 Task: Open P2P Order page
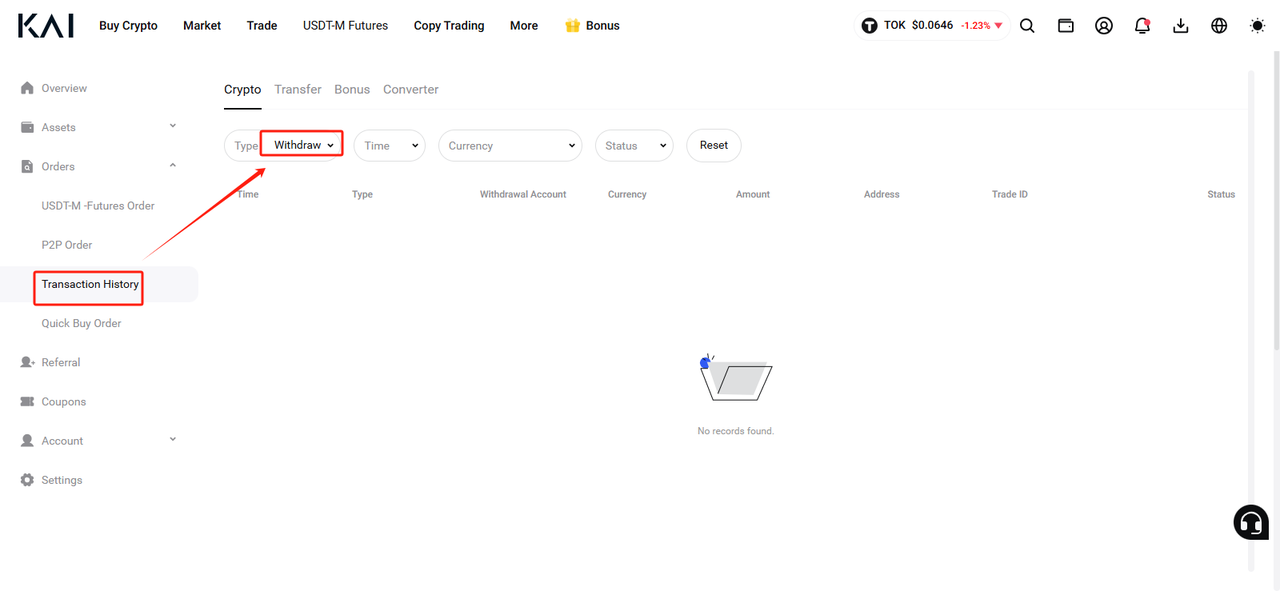(67, 245)
